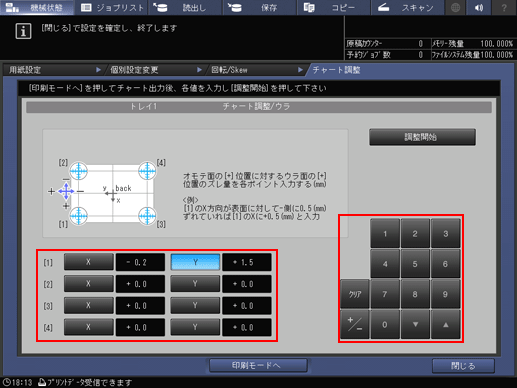
Task: Click the registration mark labeled [2] in diagram
Action: point(79,171)
